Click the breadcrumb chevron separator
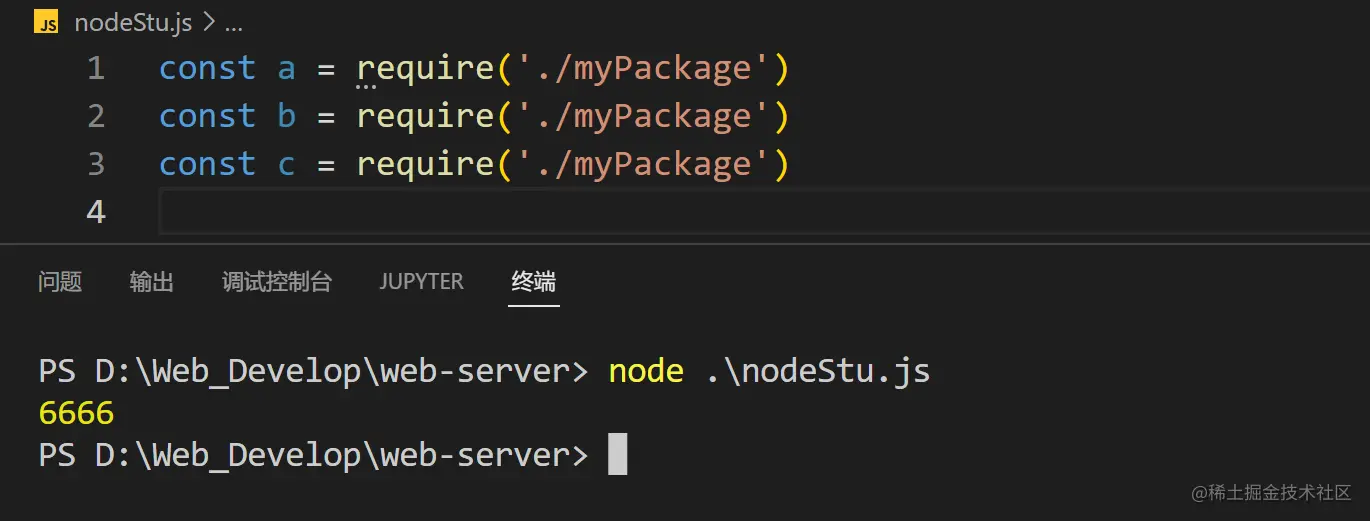This screenshot has width=1370, height=521. click(209, 22)
